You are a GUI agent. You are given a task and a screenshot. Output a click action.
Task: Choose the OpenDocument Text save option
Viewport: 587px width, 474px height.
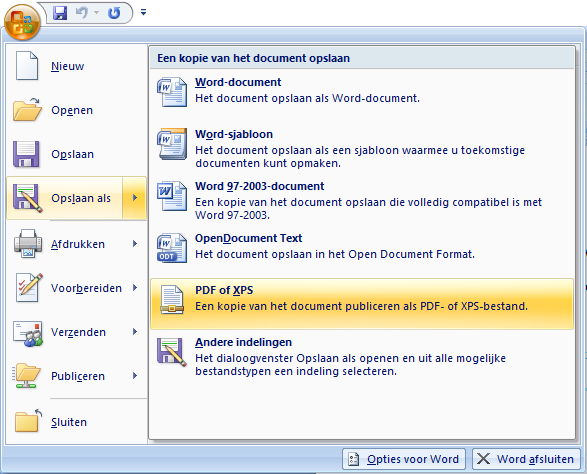point(249,238)
